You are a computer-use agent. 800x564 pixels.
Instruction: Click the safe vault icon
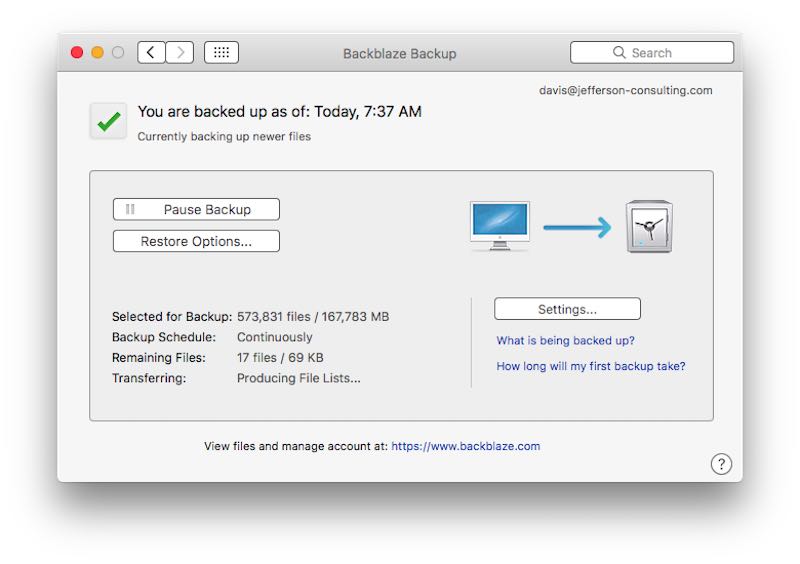pos(649,226)
